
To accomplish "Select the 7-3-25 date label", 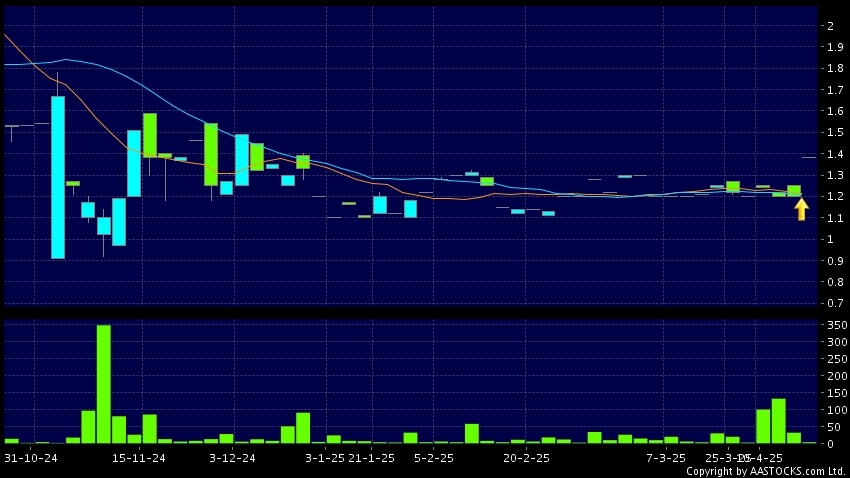I will (666, 458).
